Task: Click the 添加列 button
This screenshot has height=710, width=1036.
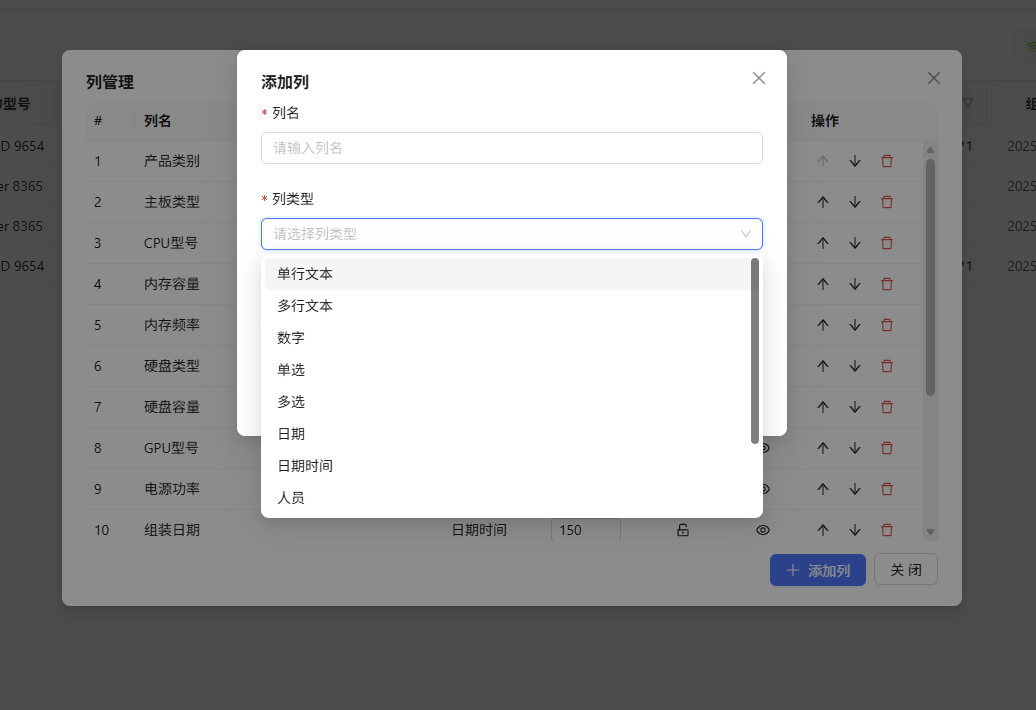Action: 817,569
